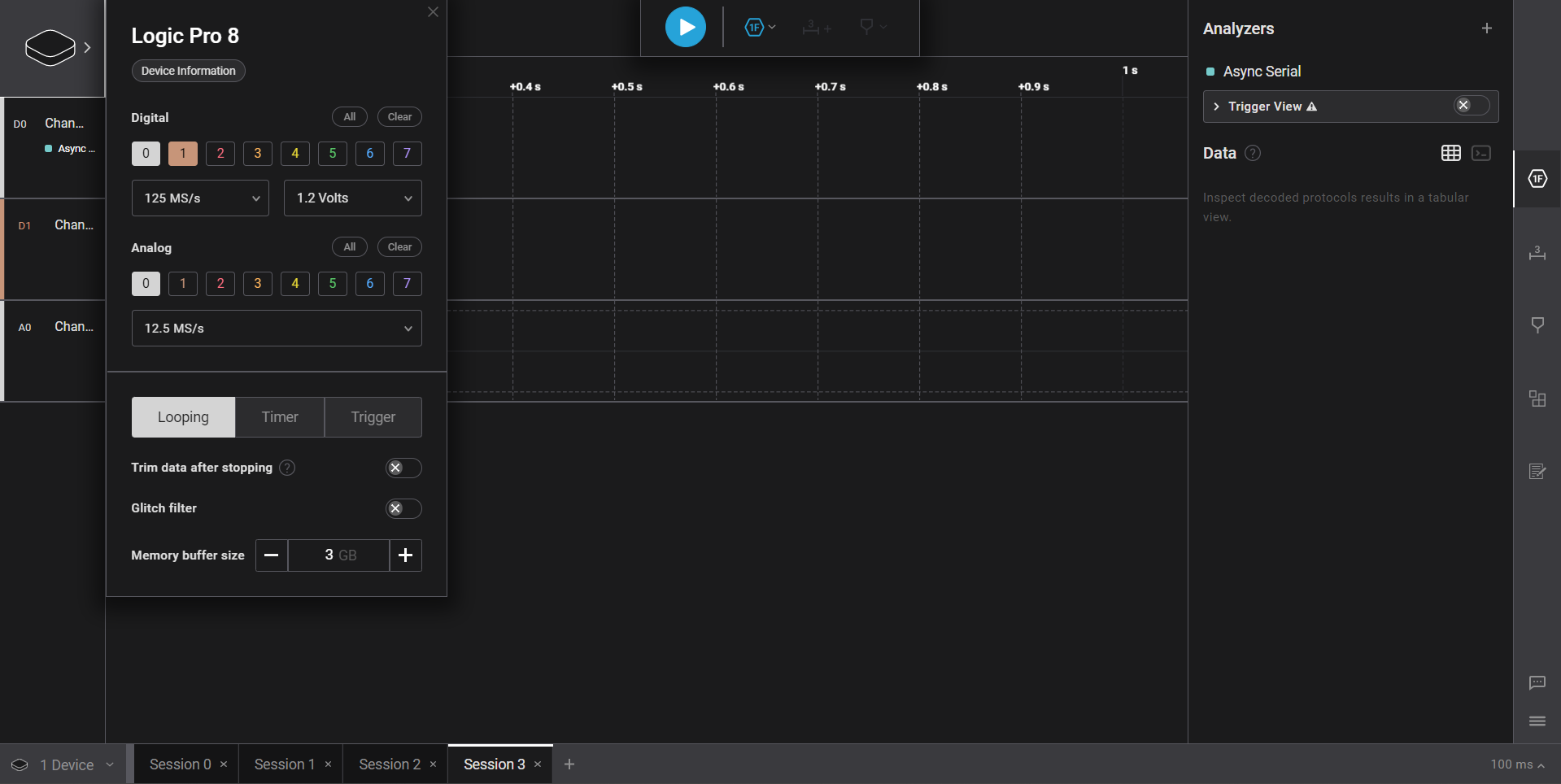Viewport: 1561px width, 784px height.
Task: Click the memory buffer size value field
Action: coord(339,555)
